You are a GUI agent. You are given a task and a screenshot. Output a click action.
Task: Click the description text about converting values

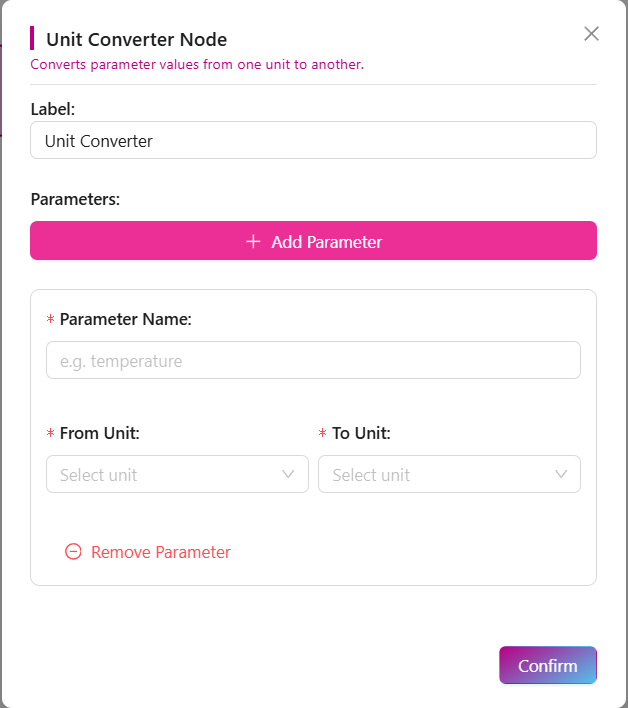click(197, 65)
